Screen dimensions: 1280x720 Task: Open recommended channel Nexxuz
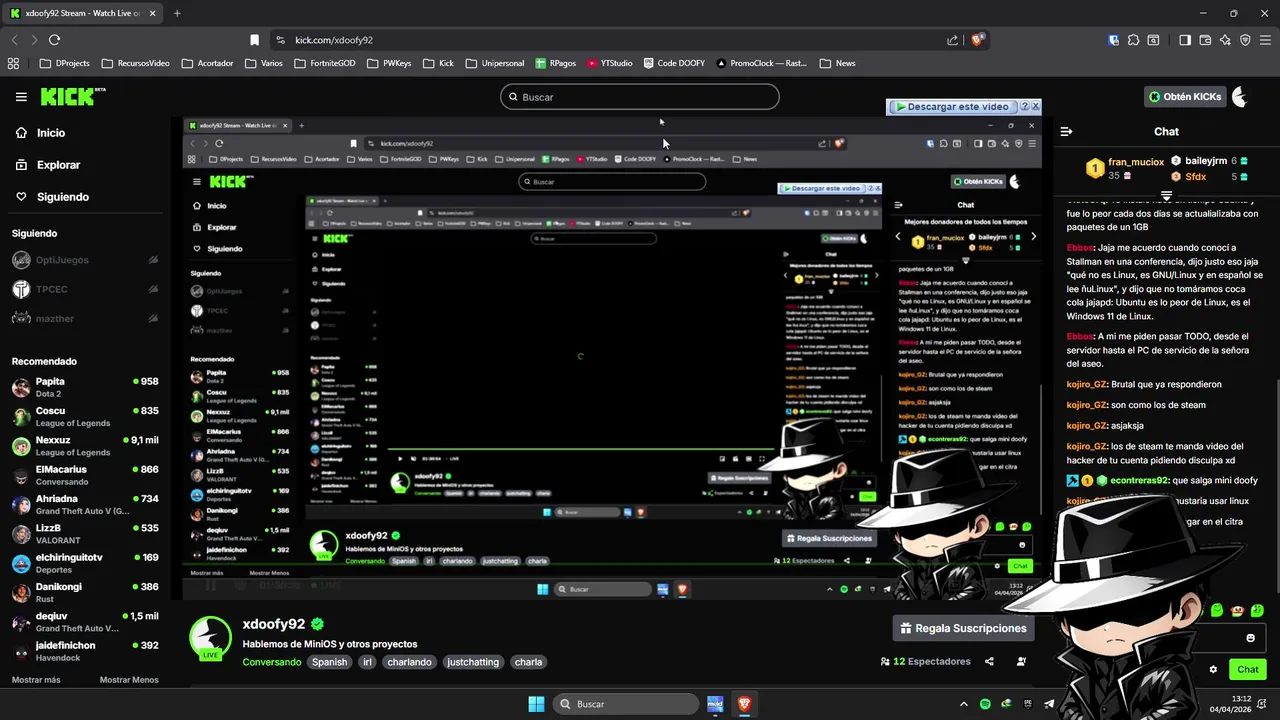tap(85, 446)
